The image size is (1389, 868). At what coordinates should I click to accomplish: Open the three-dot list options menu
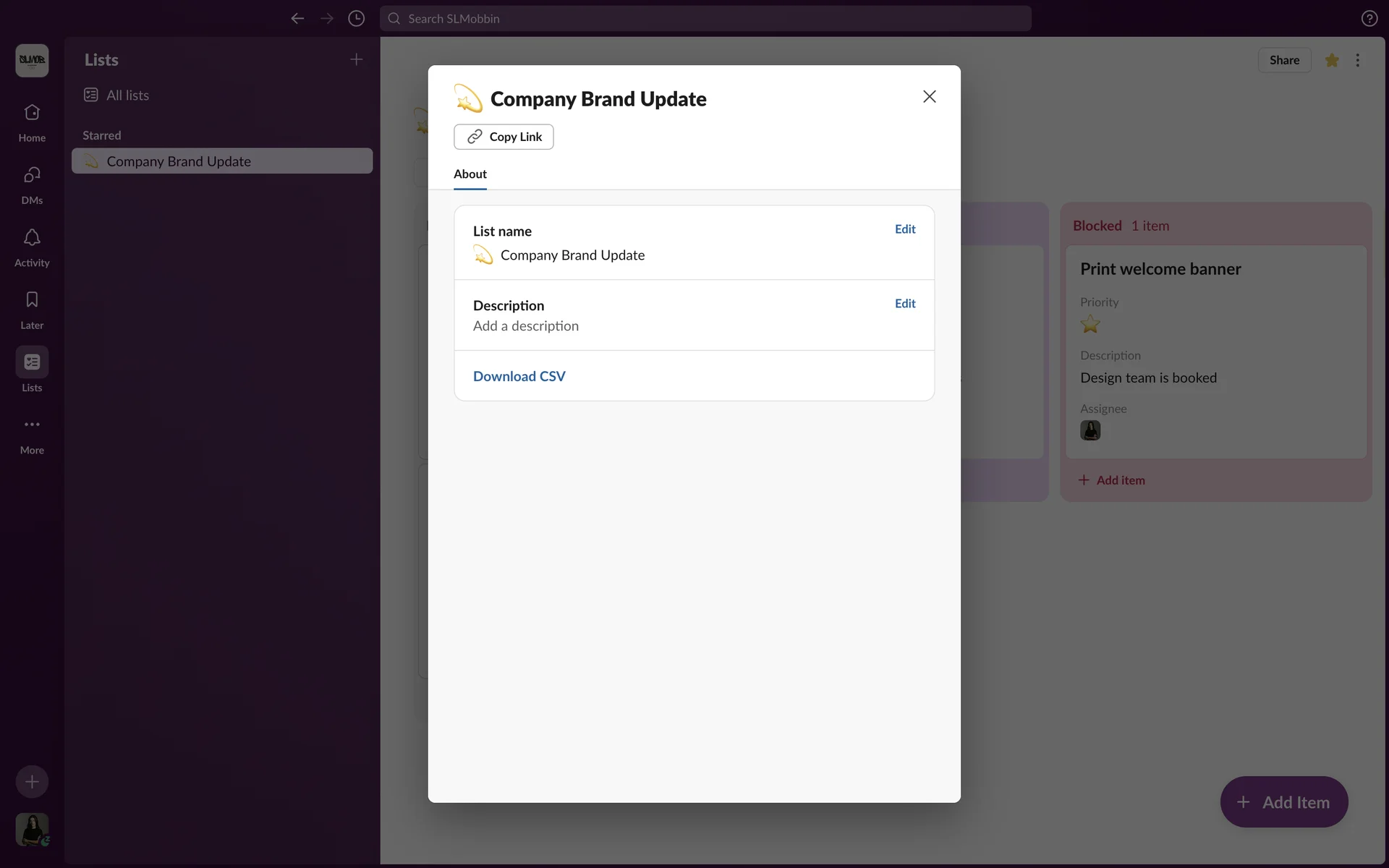1357,60
